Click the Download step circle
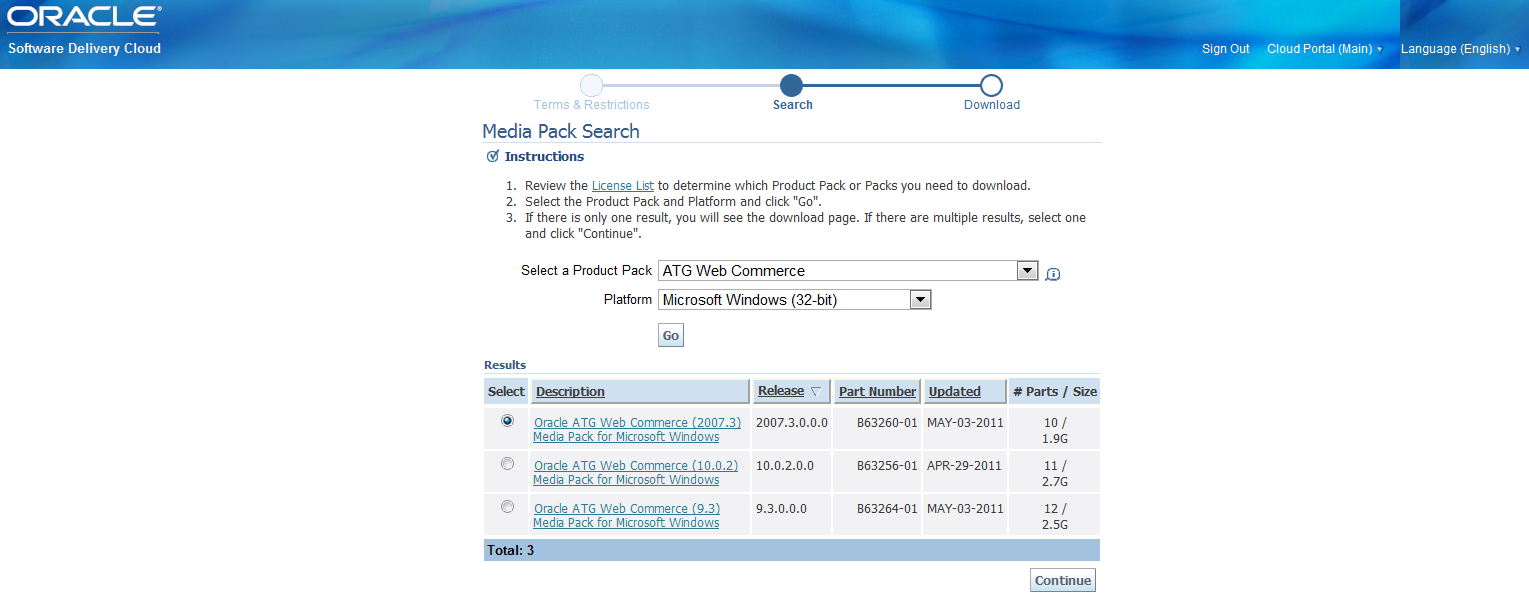 coord(992,86)
